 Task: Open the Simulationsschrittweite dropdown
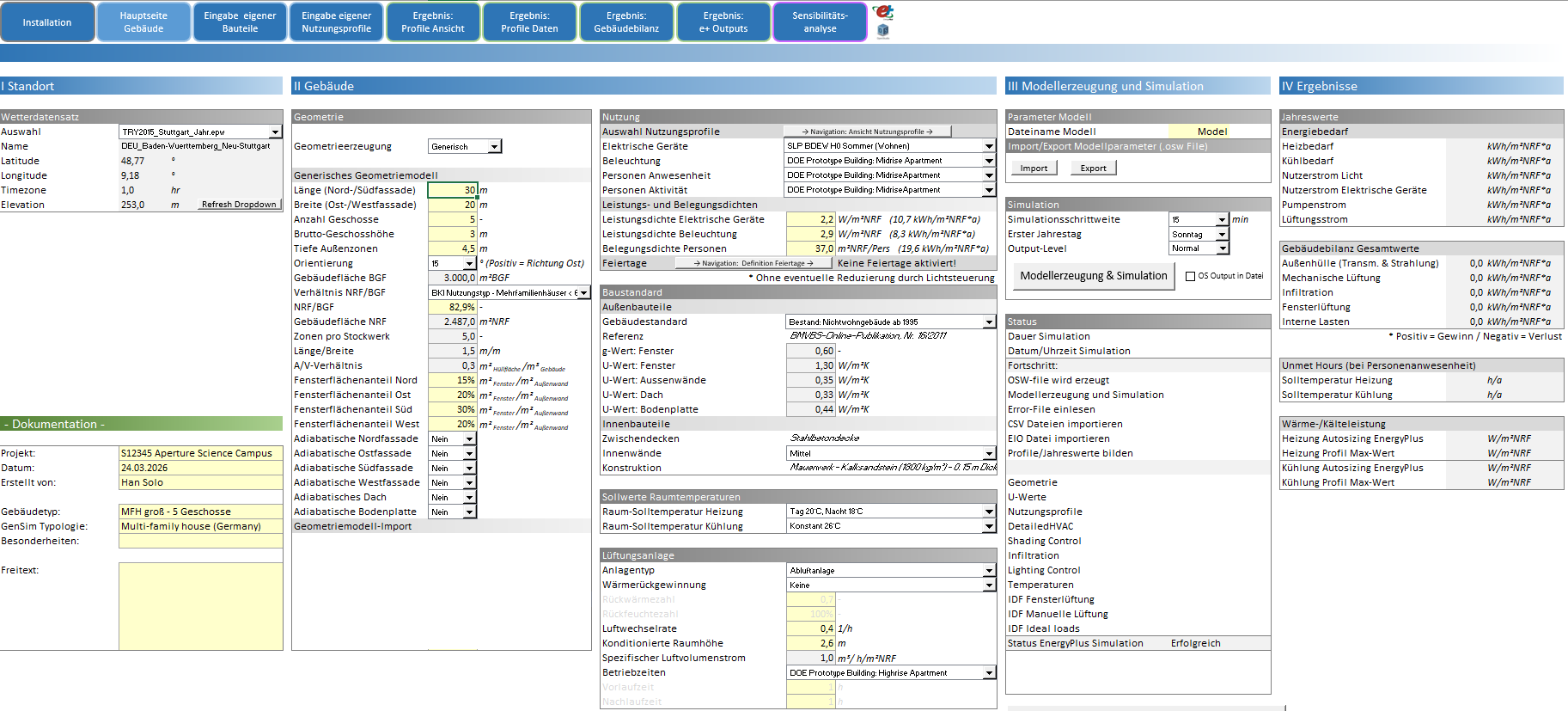tap(1222, 219)
